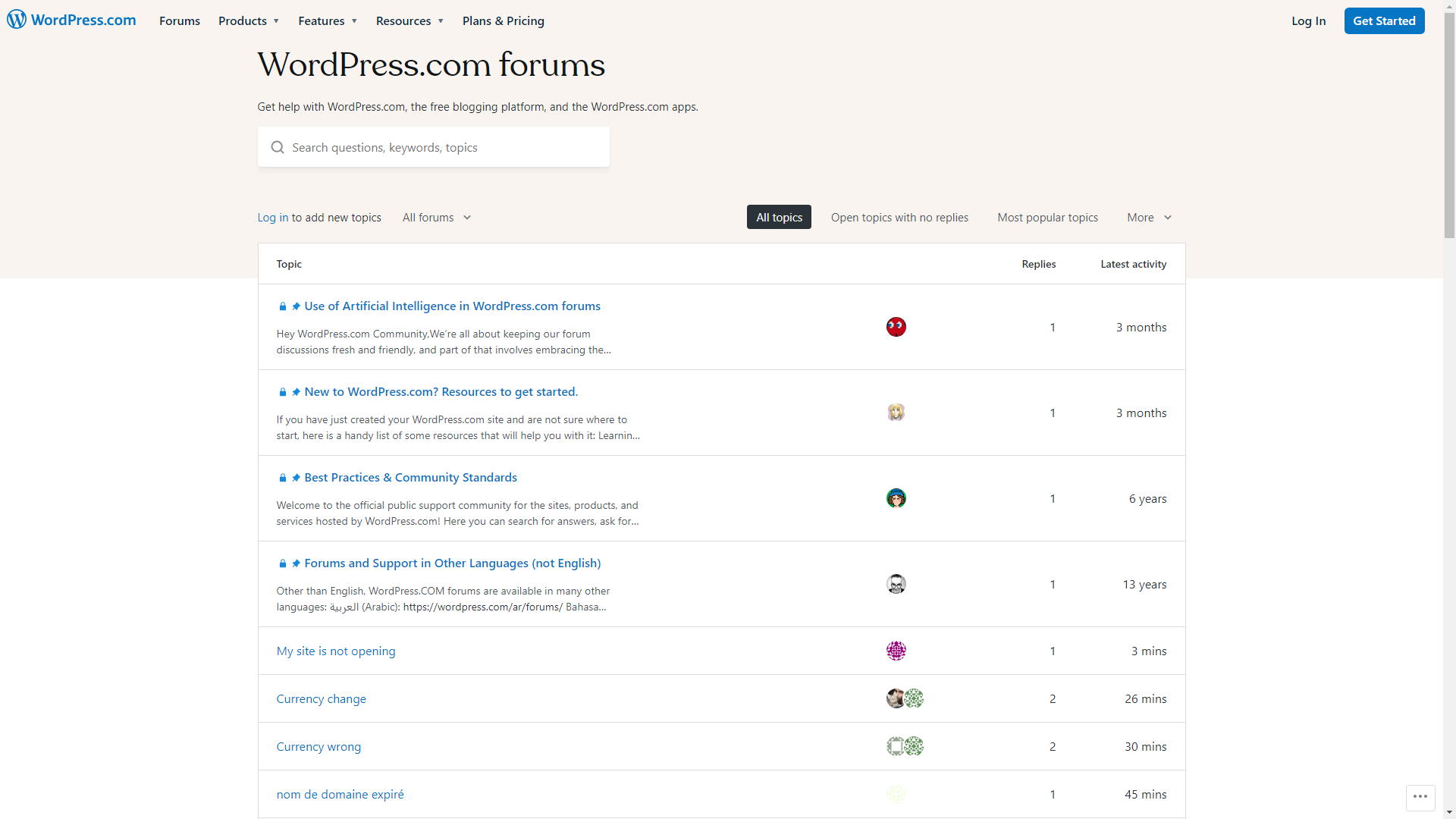
Task: Click avatar beside Other Languages topic
Action: coord(896,584)
